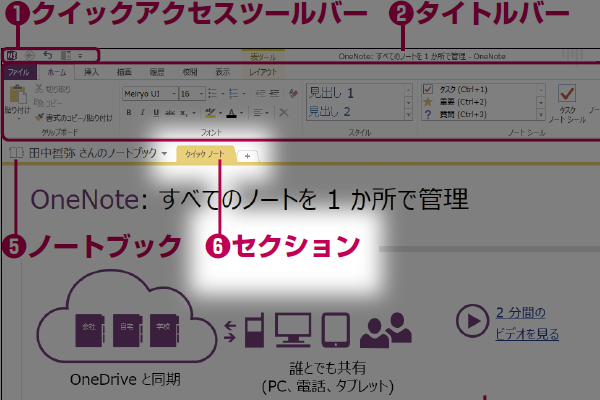Screen dimensions: 600x400
Task: Toggle Italic formatting
Action: (142, 113)
